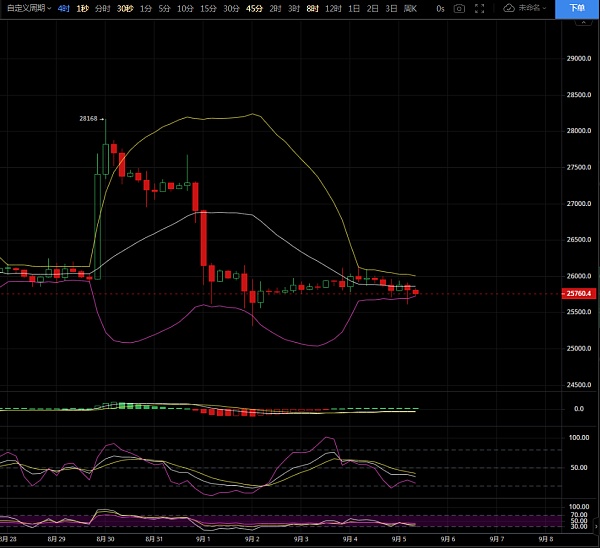Switch to the 1秒 timeframe

pos(83,8)
